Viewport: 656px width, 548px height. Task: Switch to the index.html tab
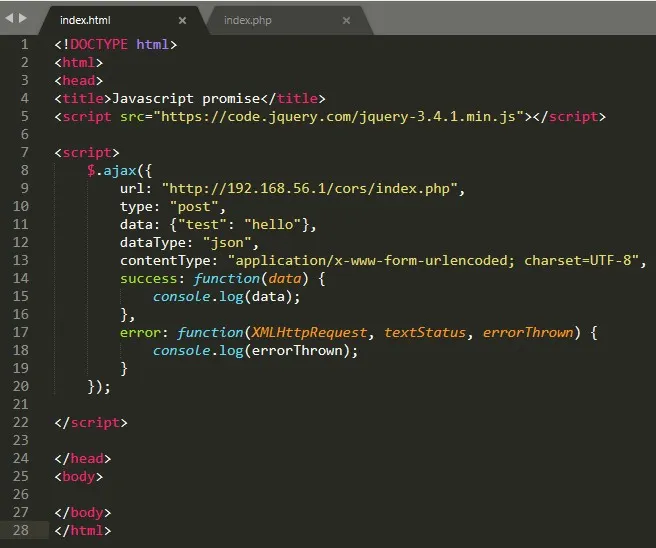[x=122, y=20]
